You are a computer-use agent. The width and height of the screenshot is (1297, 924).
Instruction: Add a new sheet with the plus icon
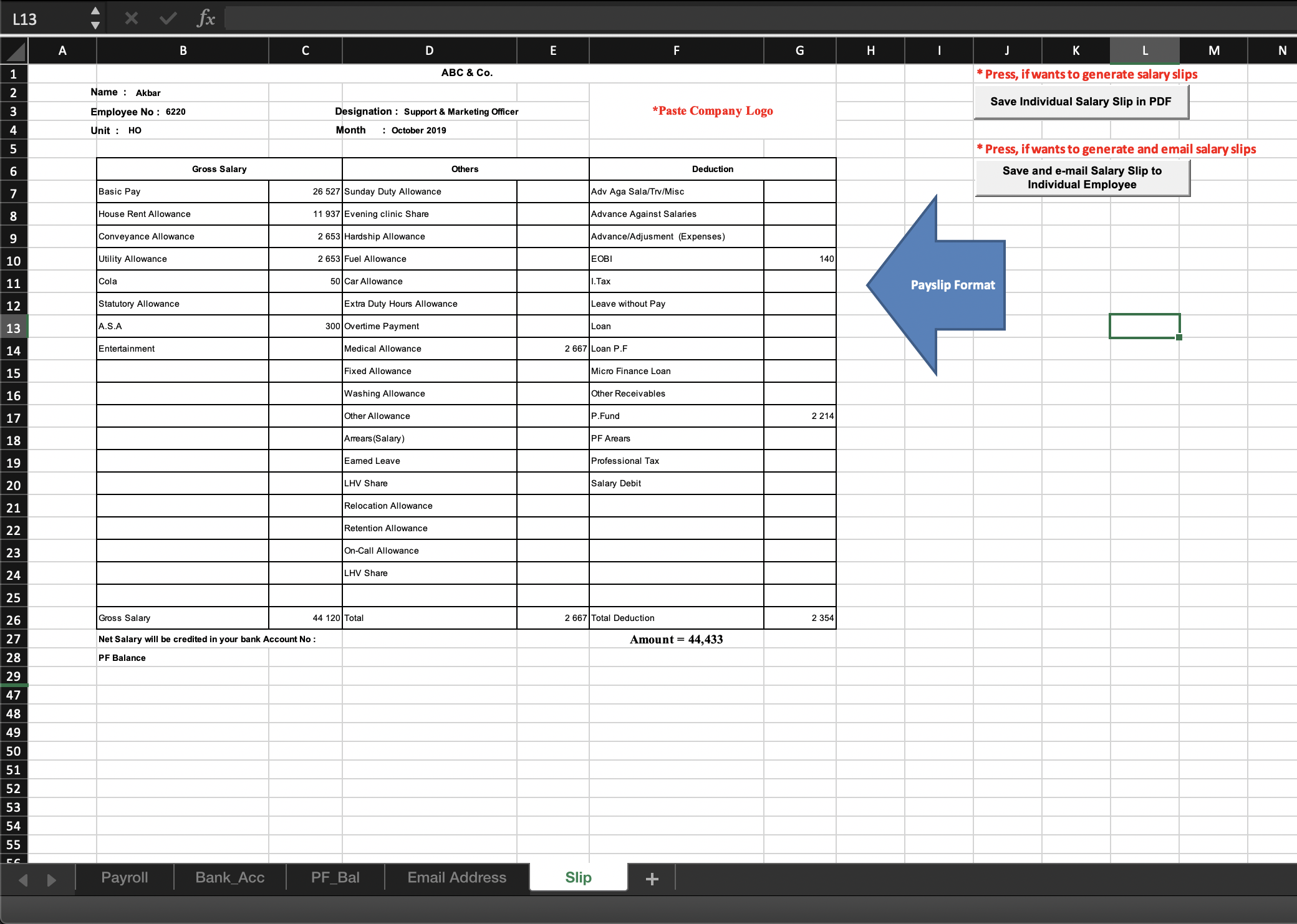652,878
